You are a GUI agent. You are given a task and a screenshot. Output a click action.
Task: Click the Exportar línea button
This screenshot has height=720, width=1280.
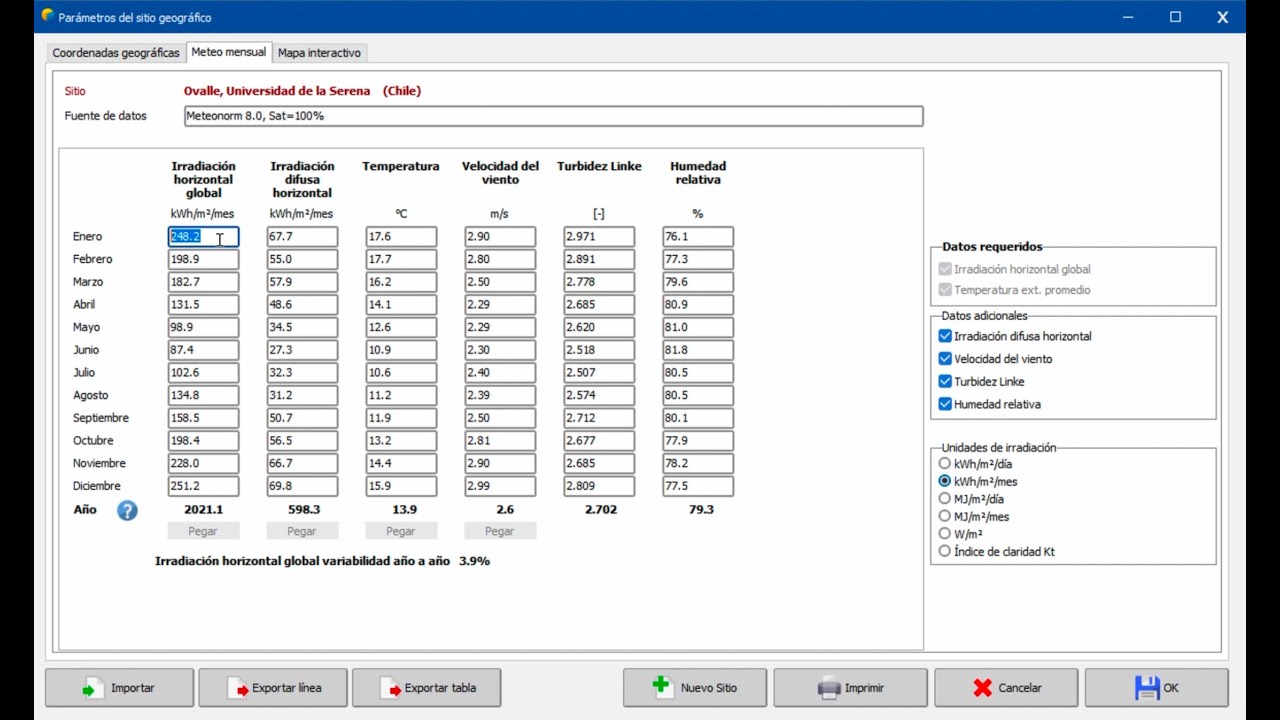(x=273, y=688)
